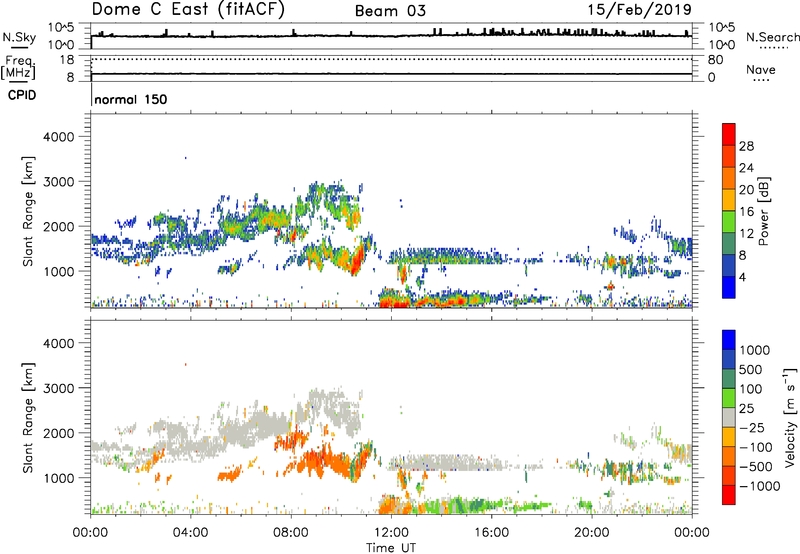Viewport: 800px width, 554px height.
Task: Click the '16:00' time axis tick label
Action: pyautogui.click(x=491, y=533)
